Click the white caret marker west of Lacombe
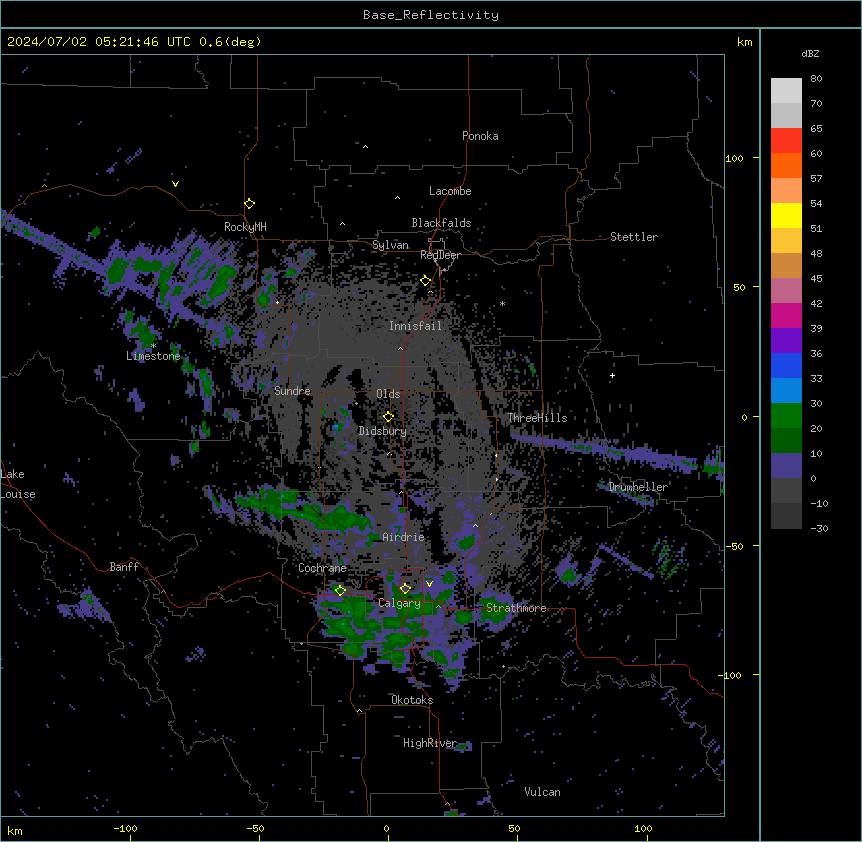This screenshot has height=842, width=862. click(397, 198)
